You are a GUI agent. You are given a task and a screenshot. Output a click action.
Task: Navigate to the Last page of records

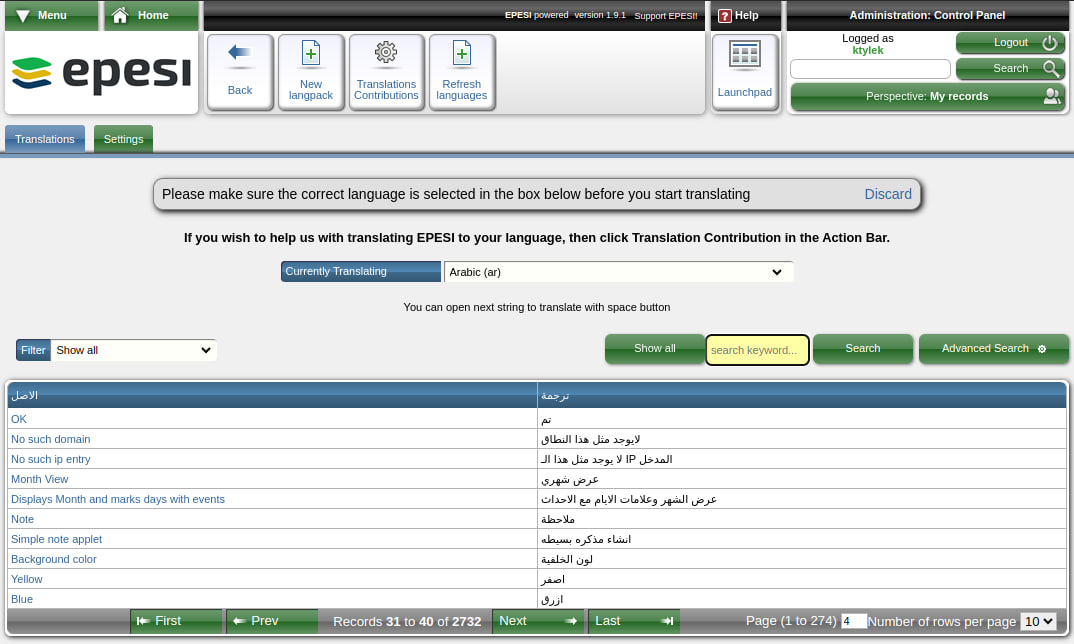pos(633,621)
